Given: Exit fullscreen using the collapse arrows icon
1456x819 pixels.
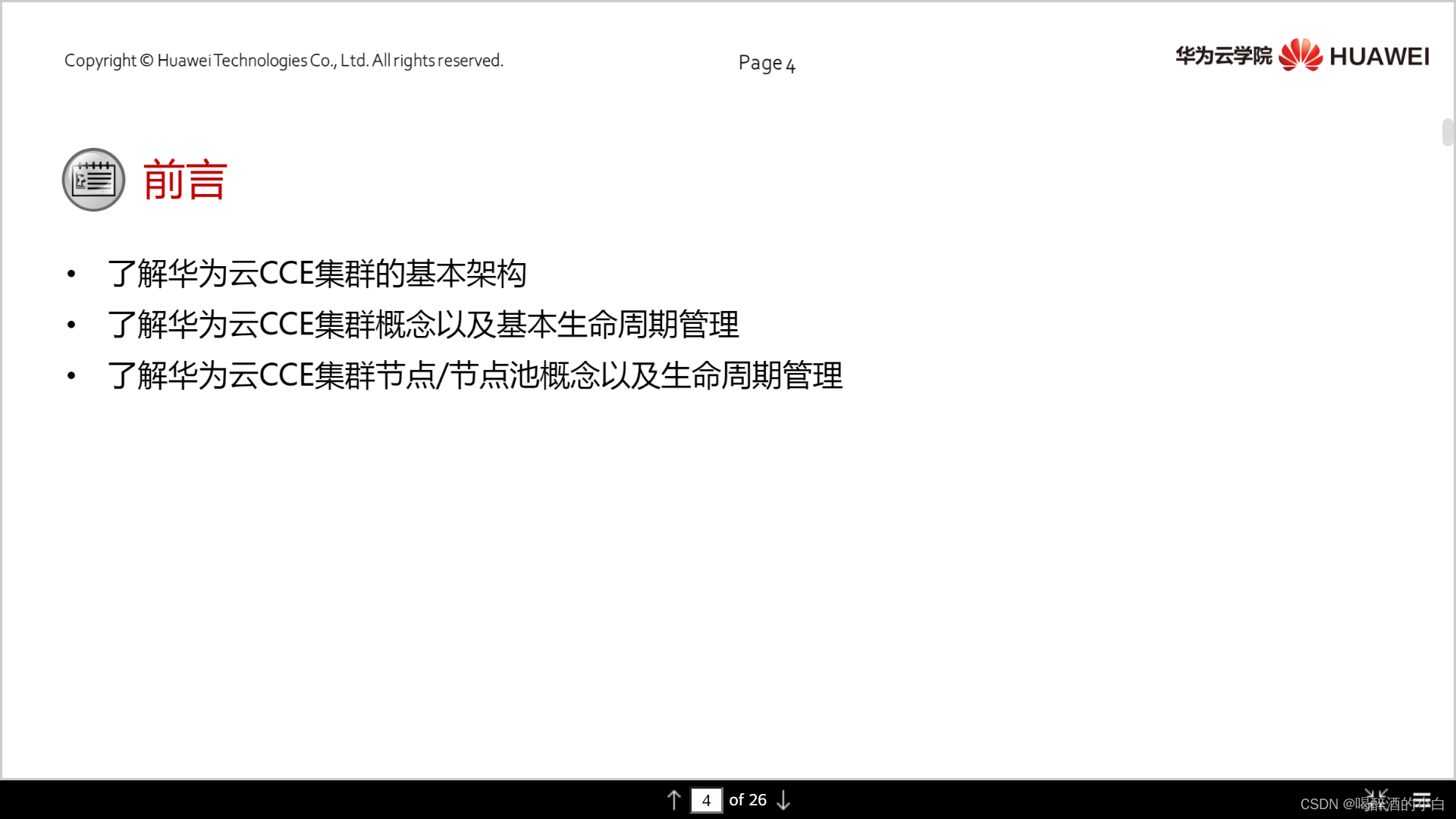Looking at the screenshot, I should pos(1376,799).
